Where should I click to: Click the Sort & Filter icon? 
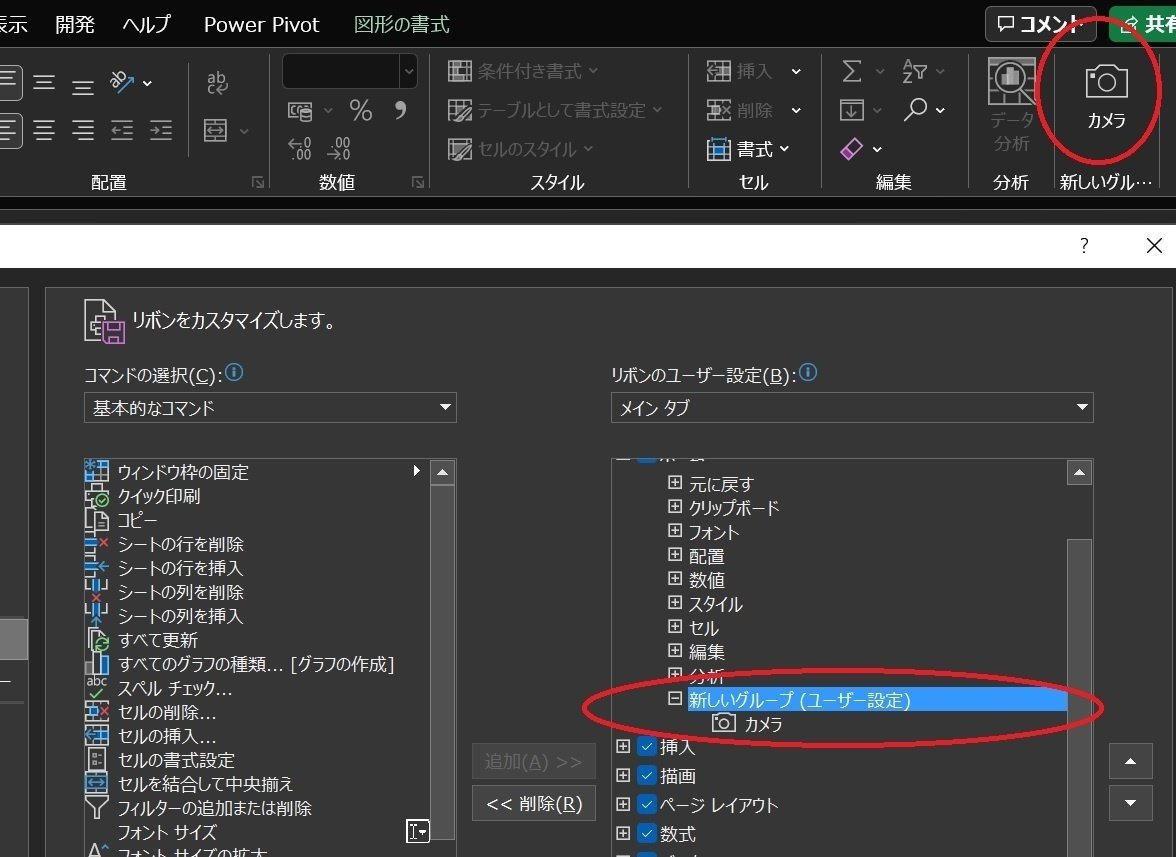pyautogui.click(x=914, y=71)
